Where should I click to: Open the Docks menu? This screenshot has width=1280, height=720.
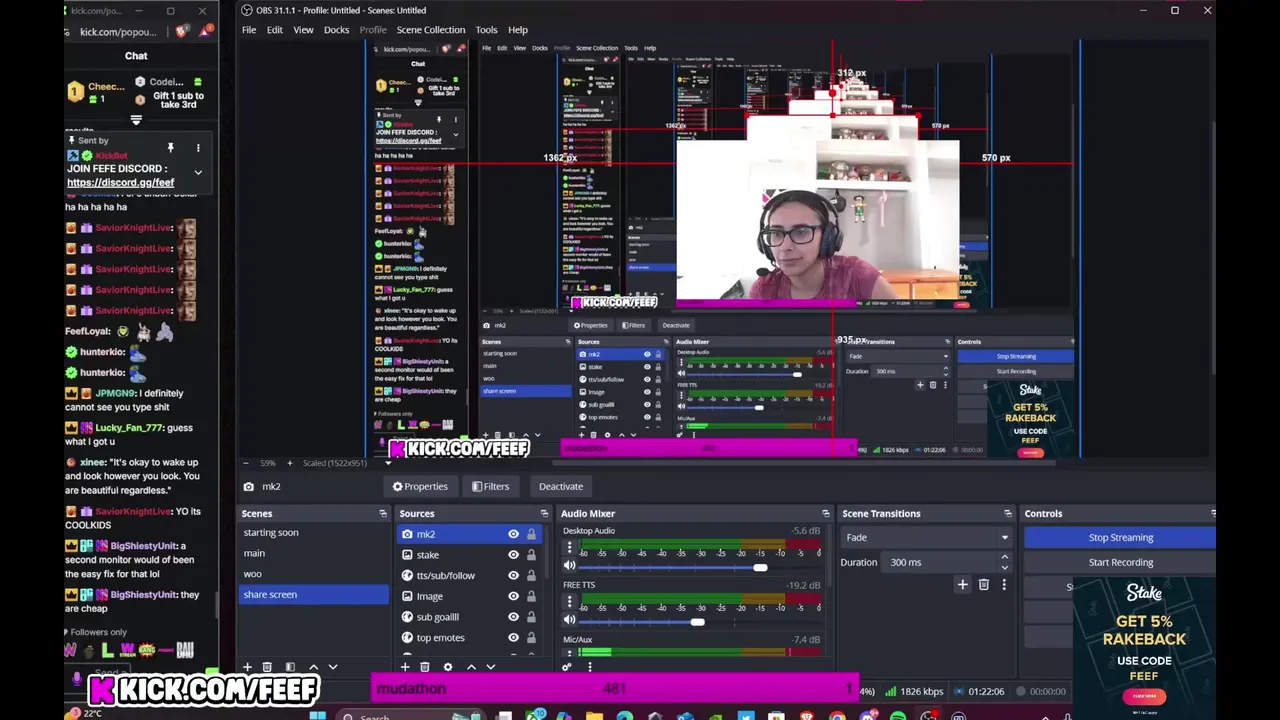[336, 30]
